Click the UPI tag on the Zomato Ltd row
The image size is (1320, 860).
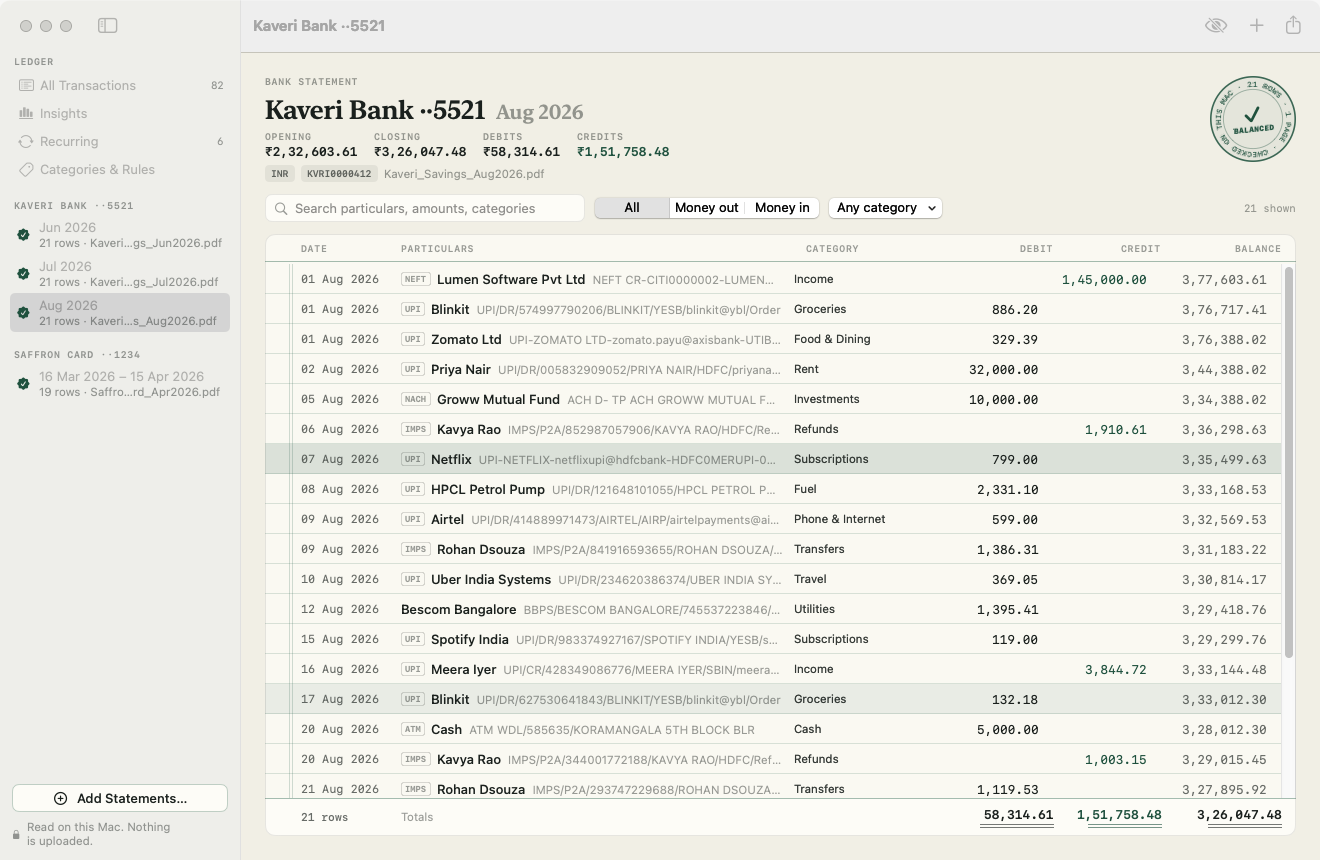pyautogui.click(x=413, y=340)
